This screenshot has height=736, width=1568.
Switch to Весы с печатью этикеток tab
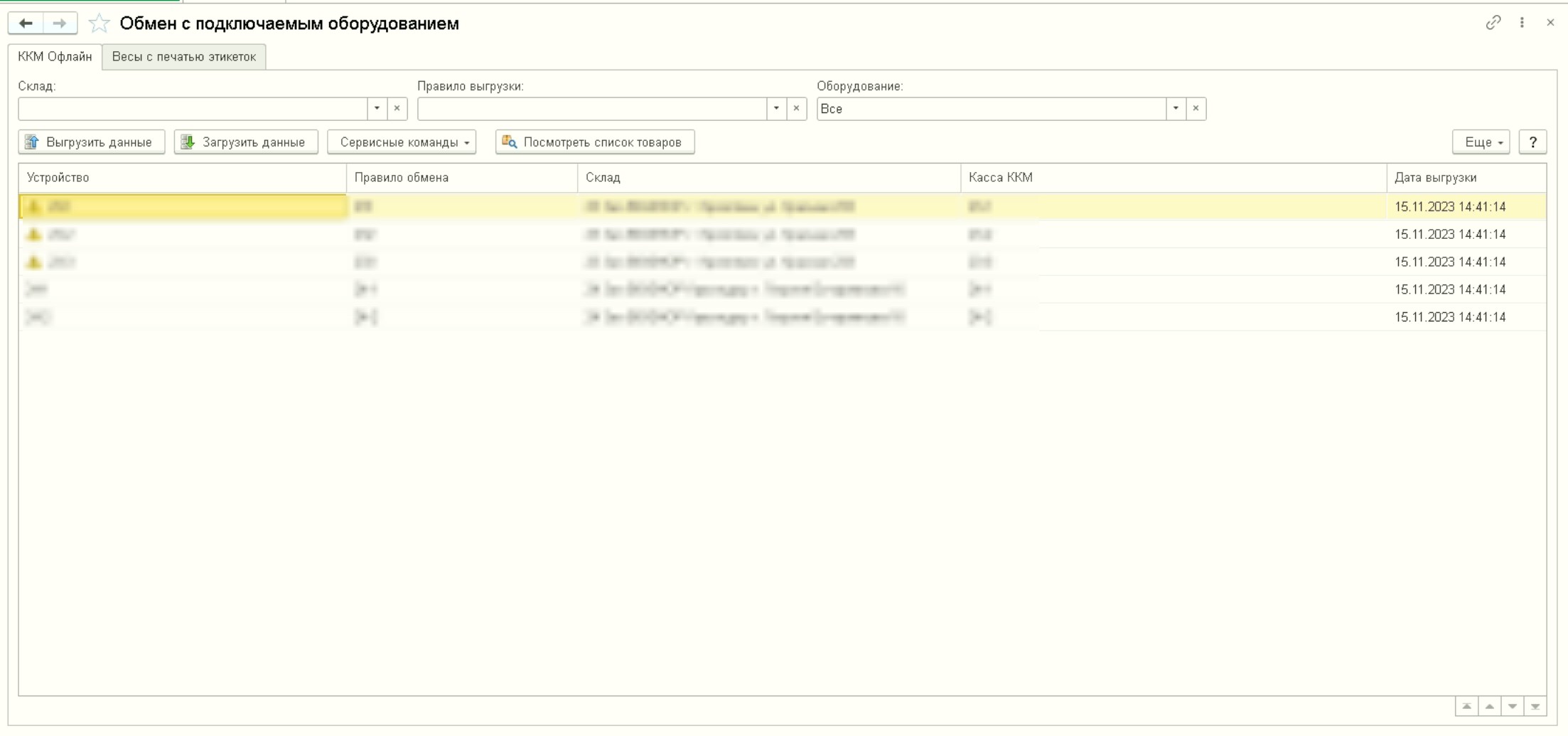tap(184, 57)
